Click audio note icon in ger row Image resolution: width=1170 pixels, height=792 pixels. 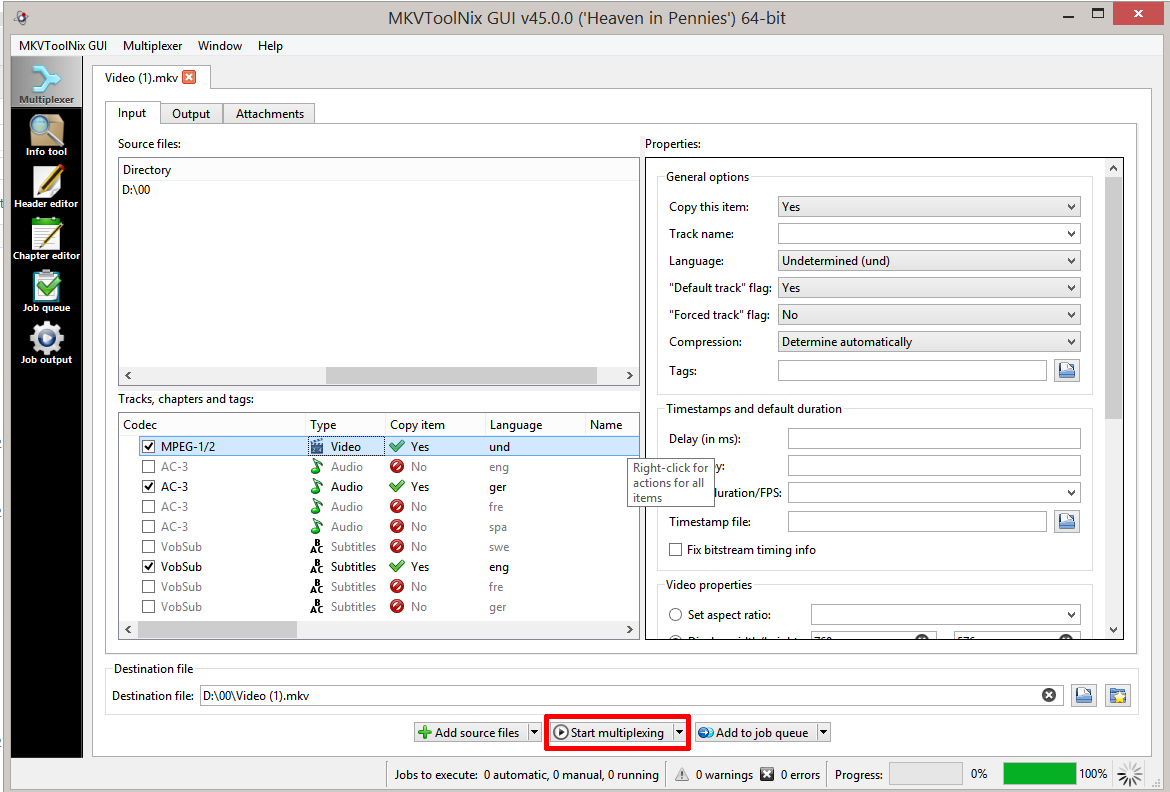click(x=317, y=487)
